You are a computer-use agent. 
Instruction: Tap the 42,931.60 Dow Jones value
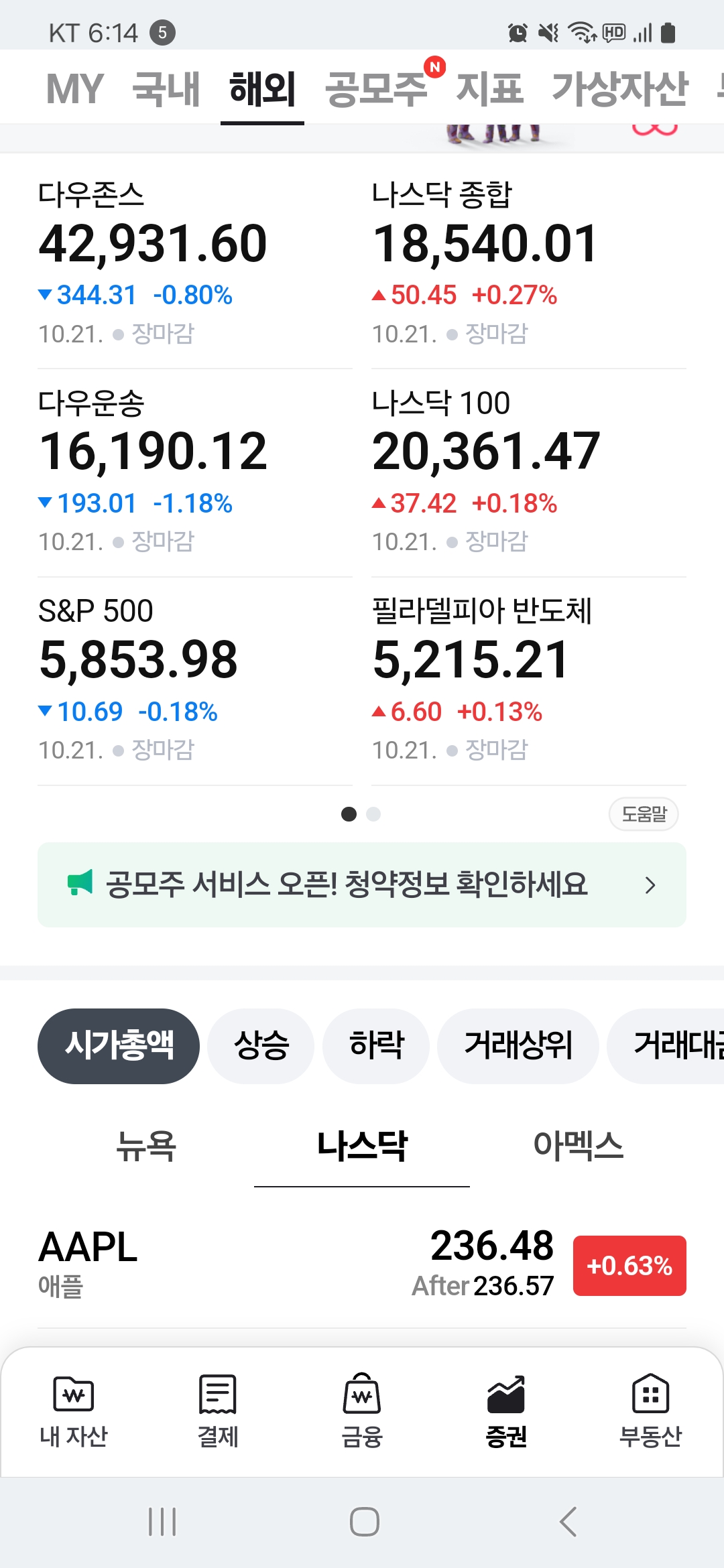pos(154,244)
